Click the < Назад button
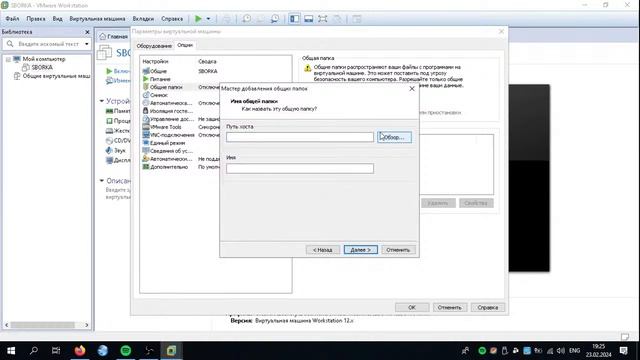 [322, 249]
